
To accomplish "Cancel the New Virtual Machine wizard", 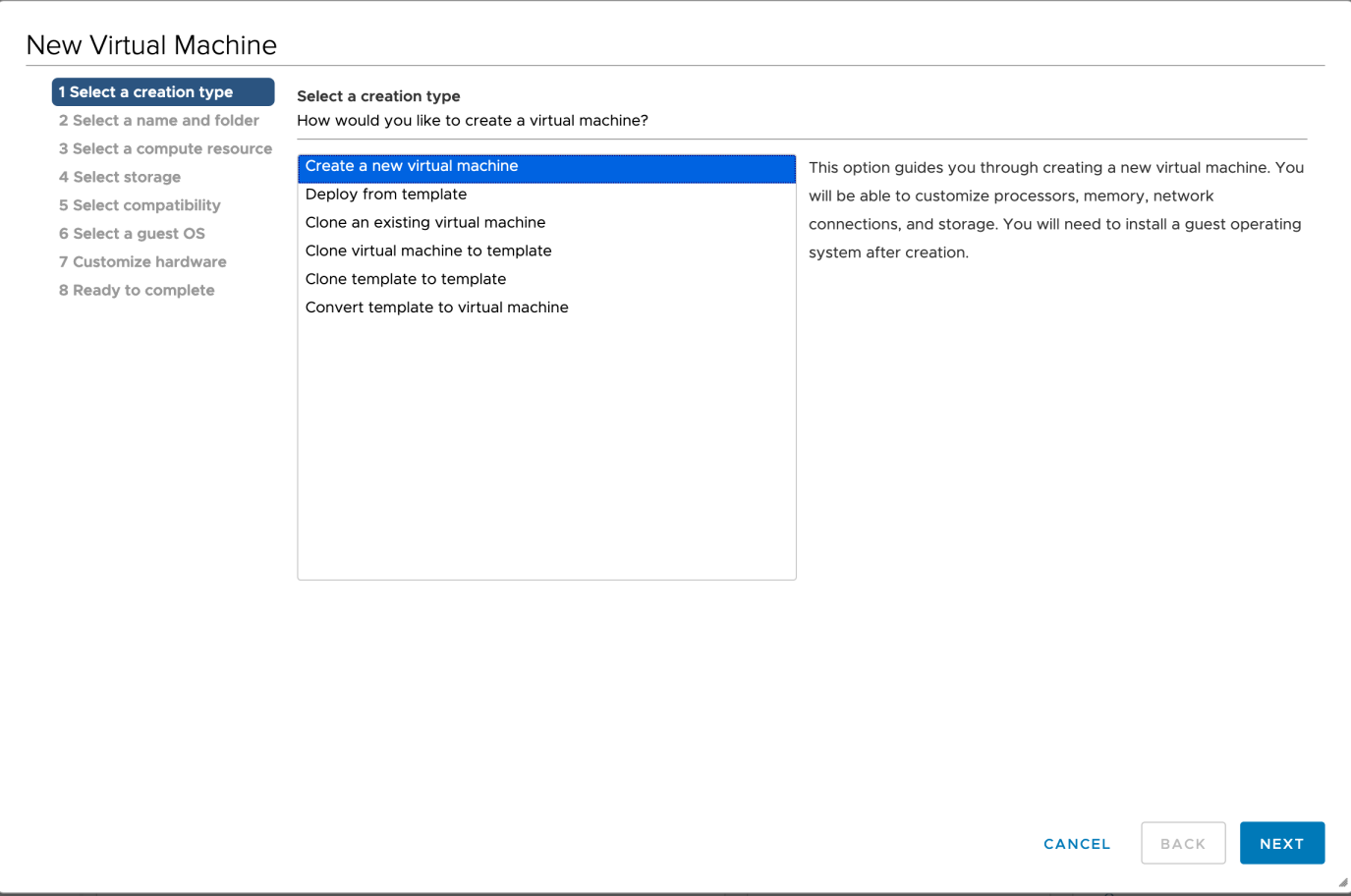I will pyautogui.click(x=1076, y=843).
